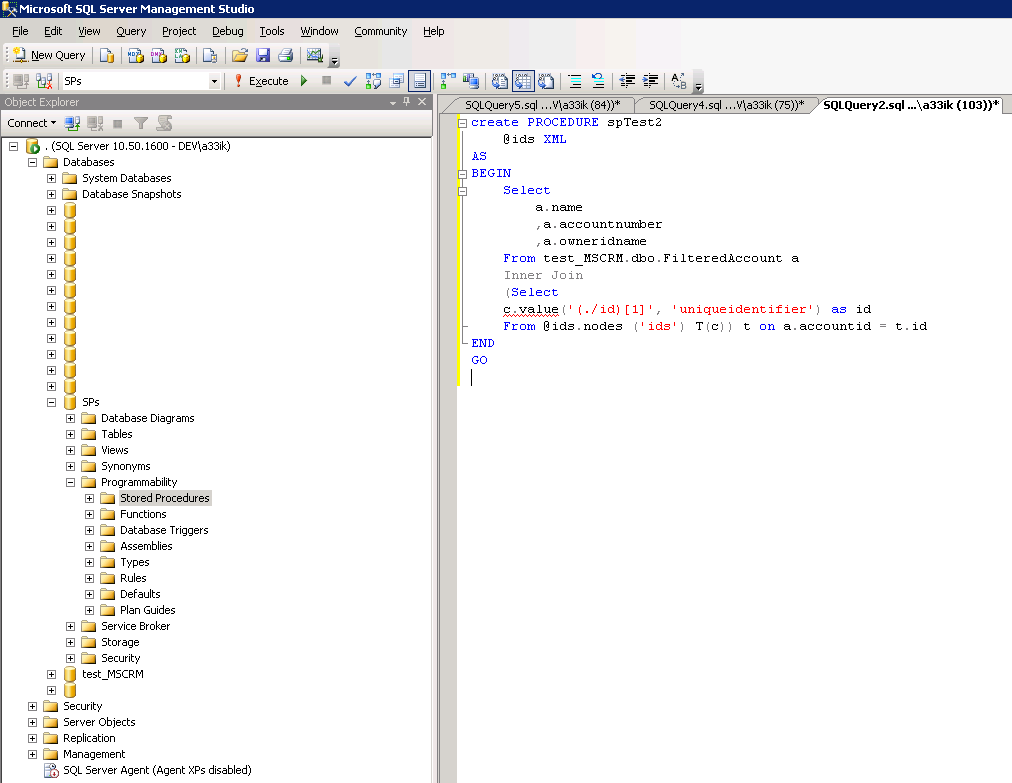Open a SQL Server Compact query
The width and height of the screenshot is (1012, 783).
click(210, 56)
